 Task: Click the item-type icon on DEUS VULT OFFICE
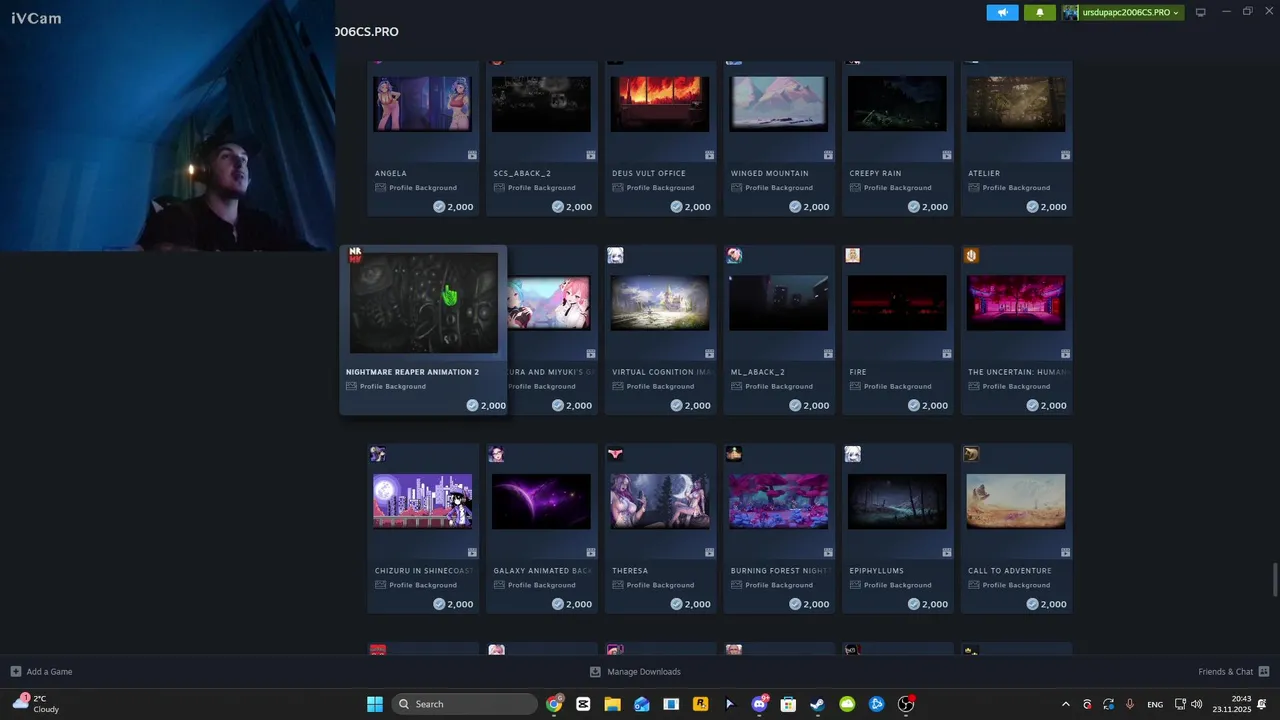(709, 155)
